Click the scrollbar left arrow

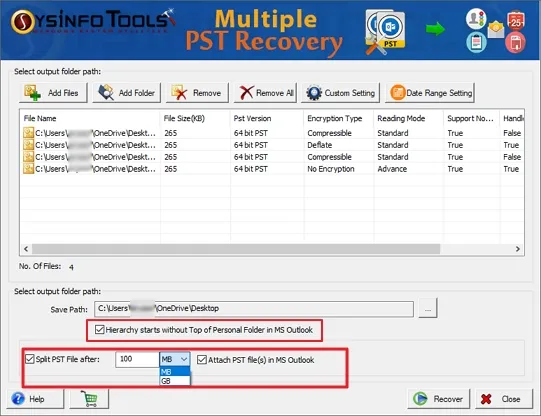[x=26, y=249]
